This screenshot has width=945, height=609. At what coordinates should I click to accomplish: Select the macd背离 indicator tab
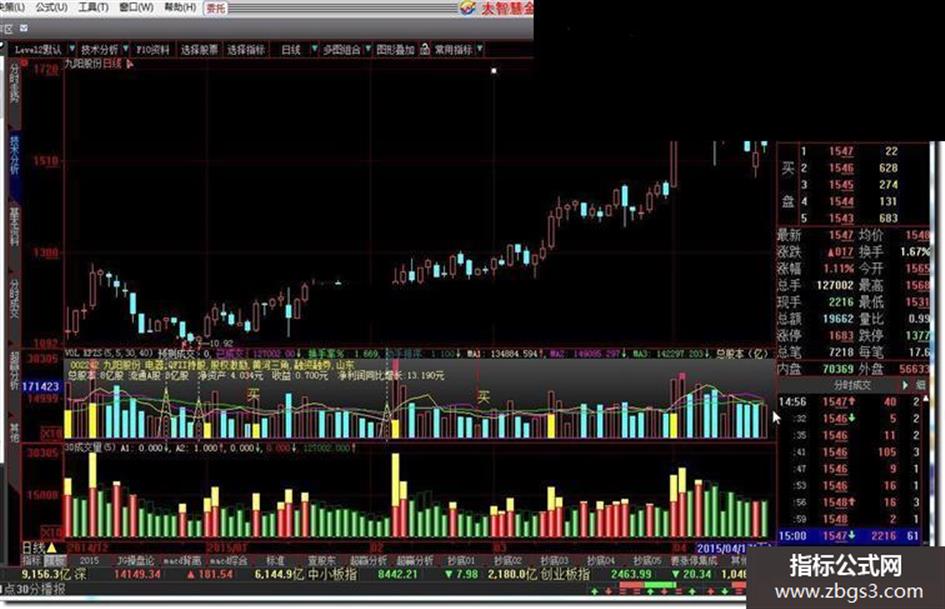(182, 561)
